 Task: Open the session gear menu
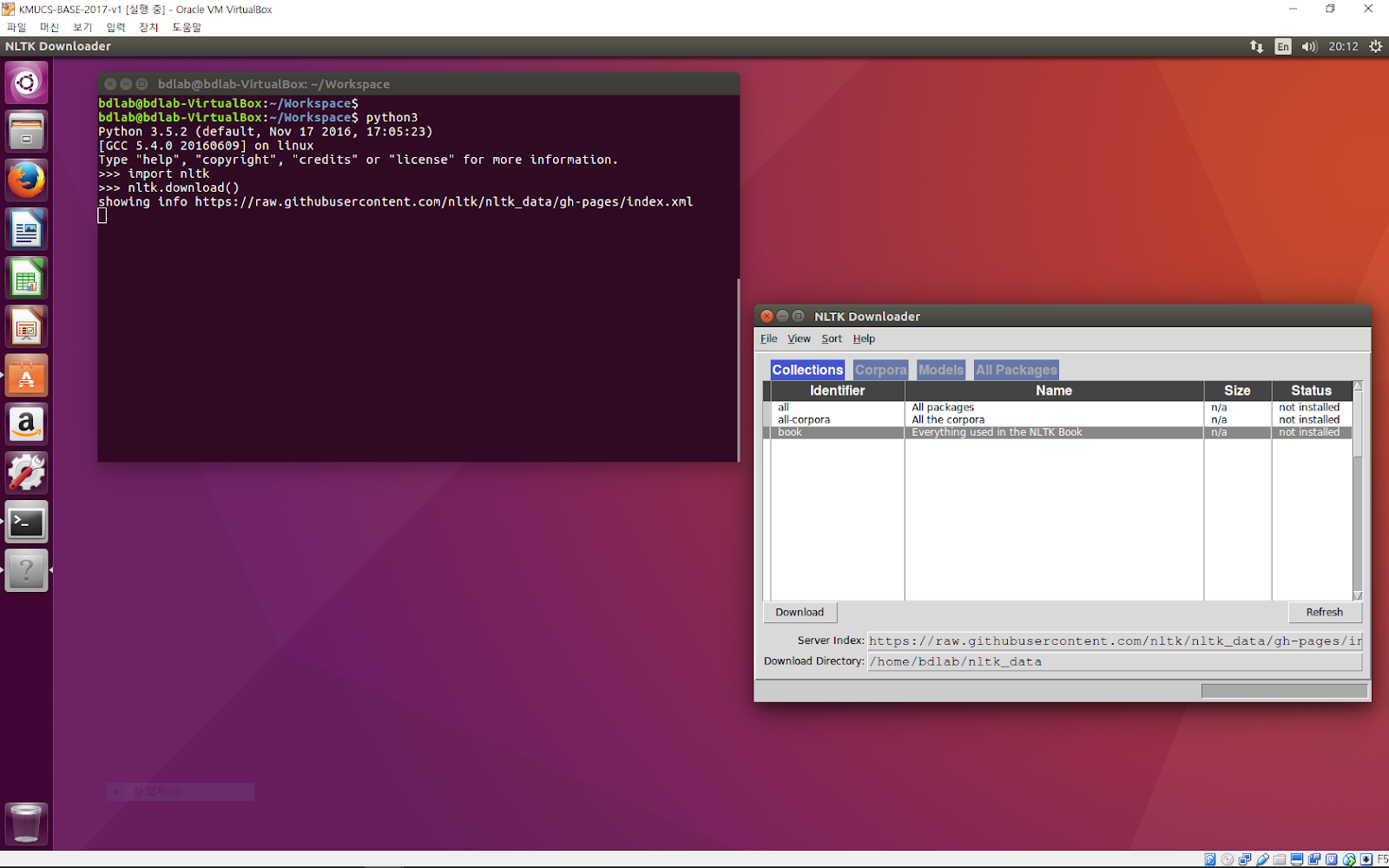1375,47
